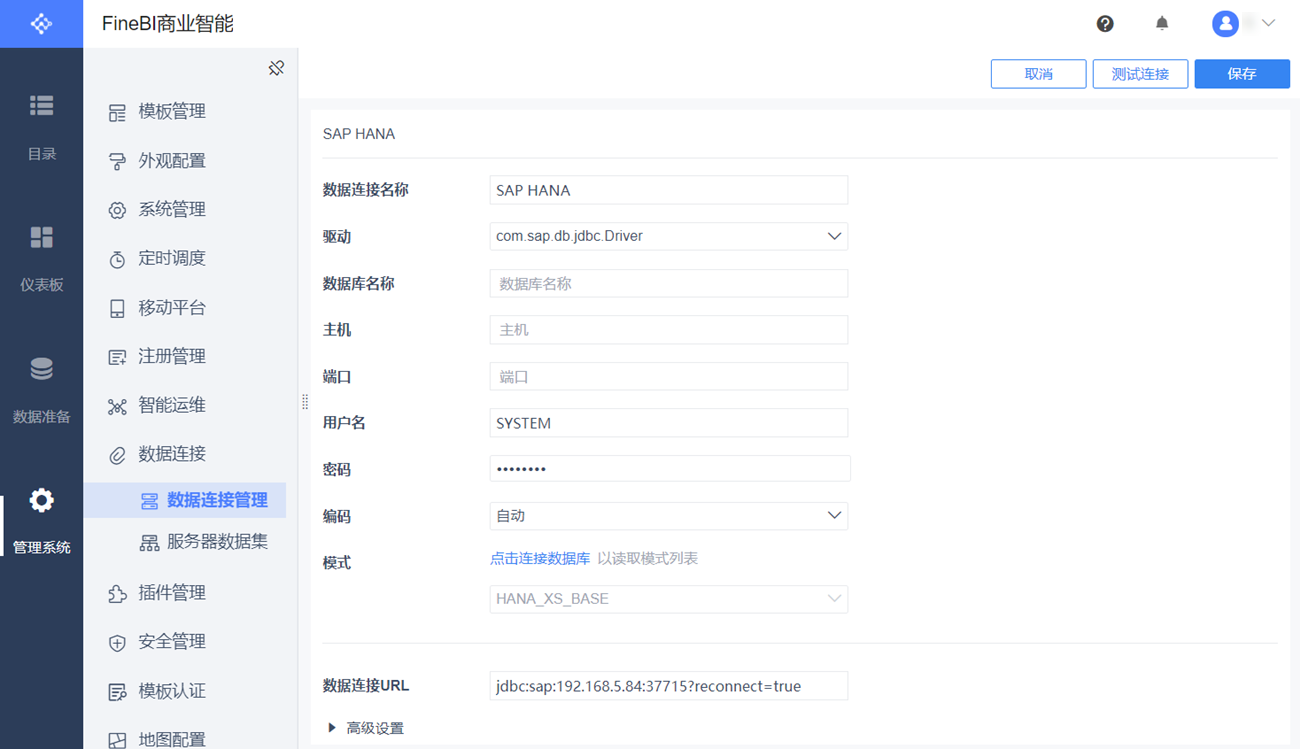Select 数据连接管理 submenu item

(185, 500)
